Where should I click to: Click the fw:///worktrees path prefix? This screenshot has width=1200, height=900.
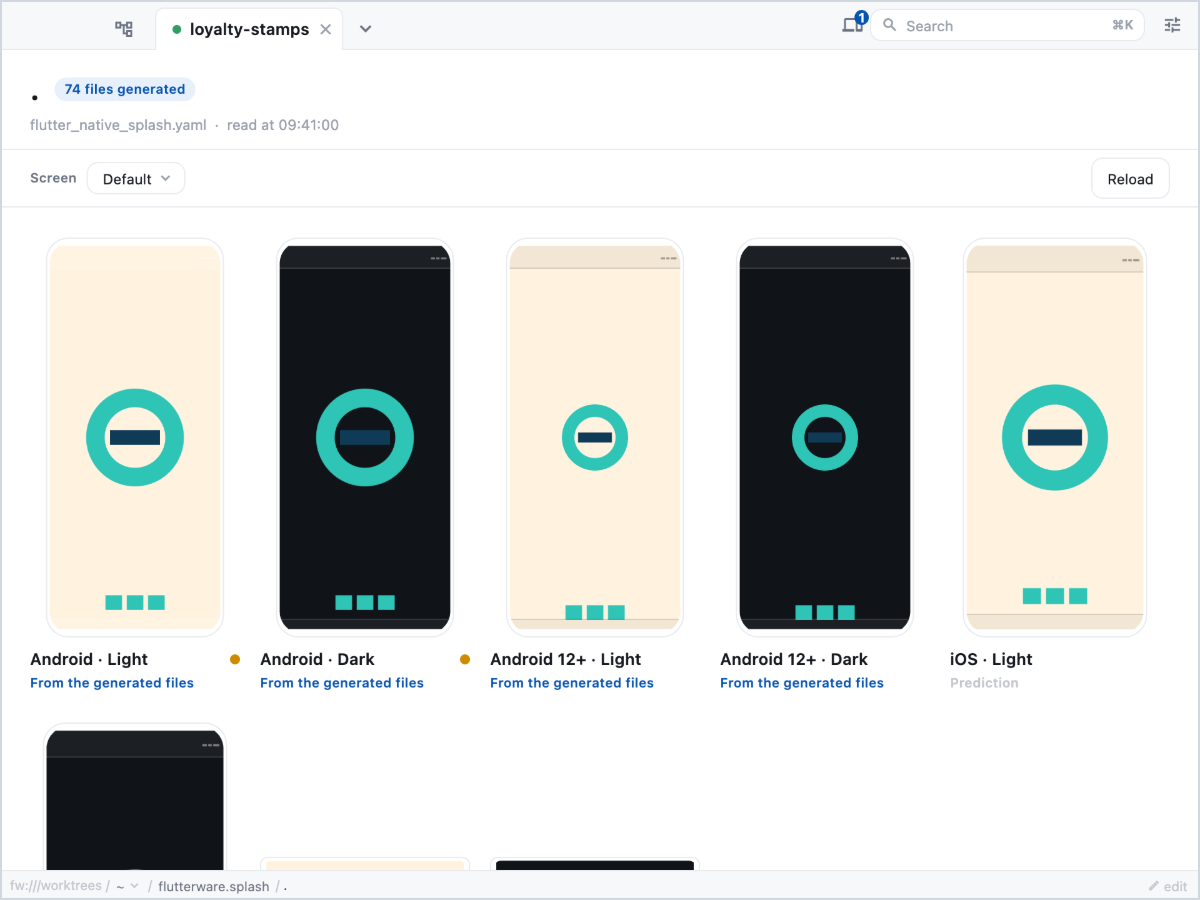coord(58,886)
